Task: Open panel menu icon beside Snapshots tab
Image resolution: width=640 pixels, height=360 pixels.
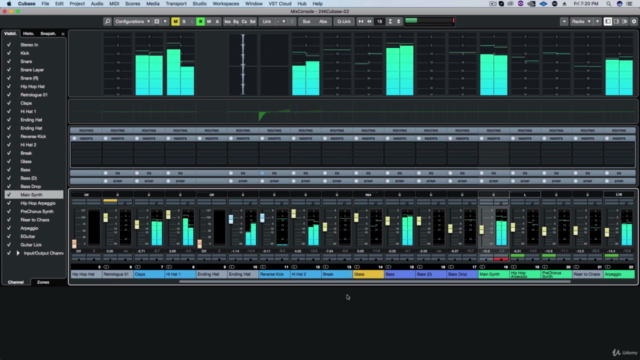Action: 63,34
